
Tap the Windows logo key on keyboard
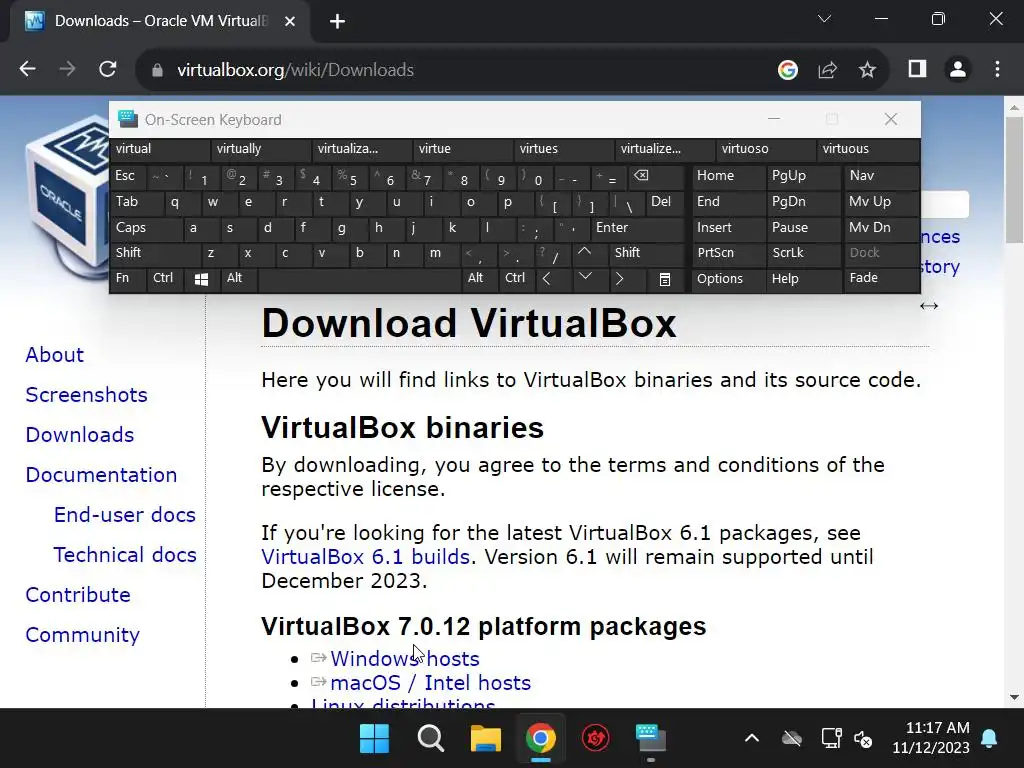[x=201, y=280]
